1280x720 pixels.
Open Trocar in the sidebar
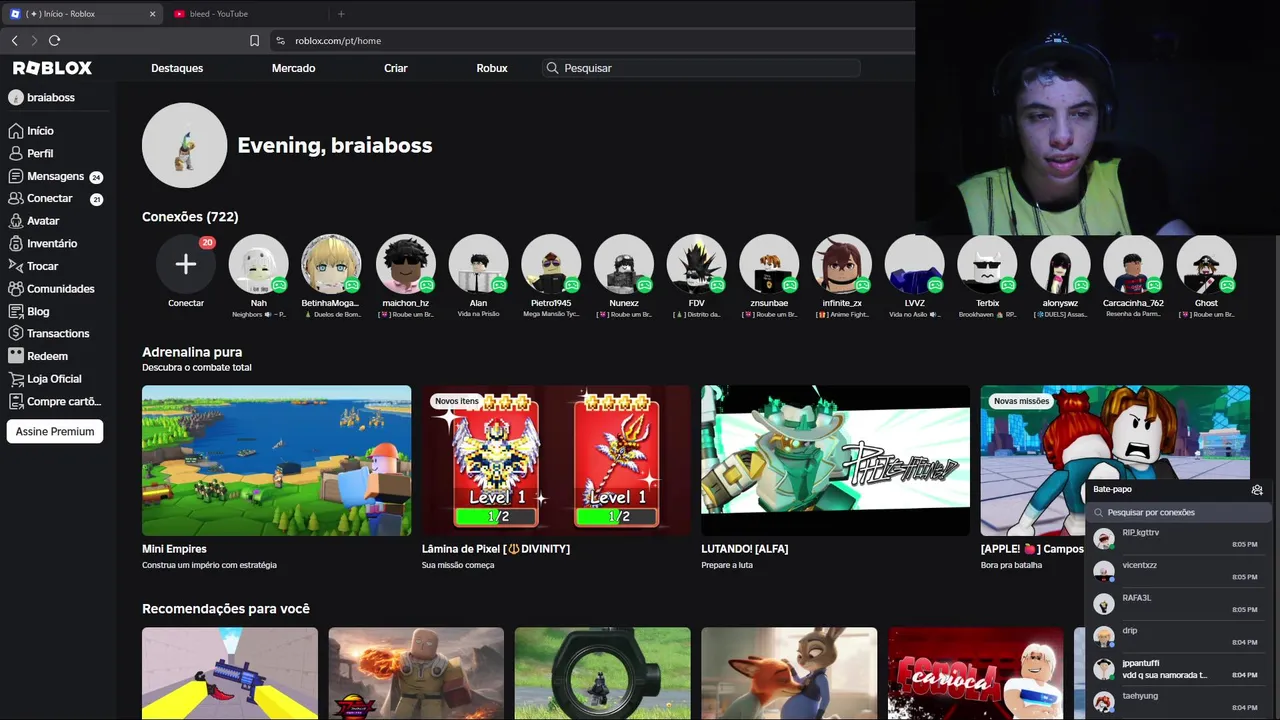[x=33, y=266]
